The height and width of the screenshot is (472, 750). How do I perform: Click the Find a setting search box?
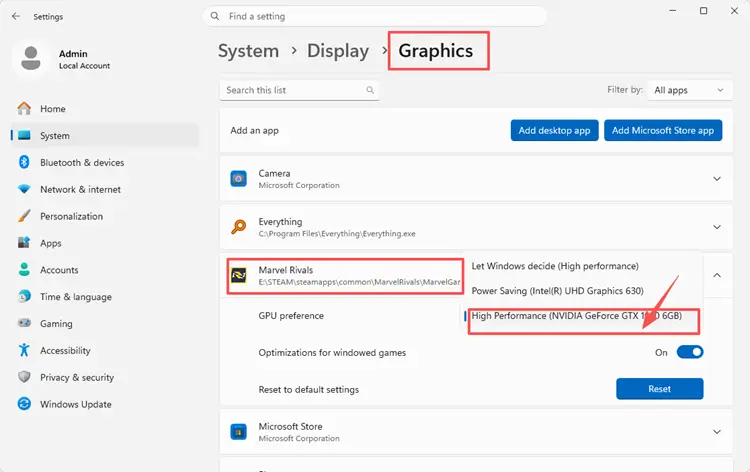tap(375, 16)
